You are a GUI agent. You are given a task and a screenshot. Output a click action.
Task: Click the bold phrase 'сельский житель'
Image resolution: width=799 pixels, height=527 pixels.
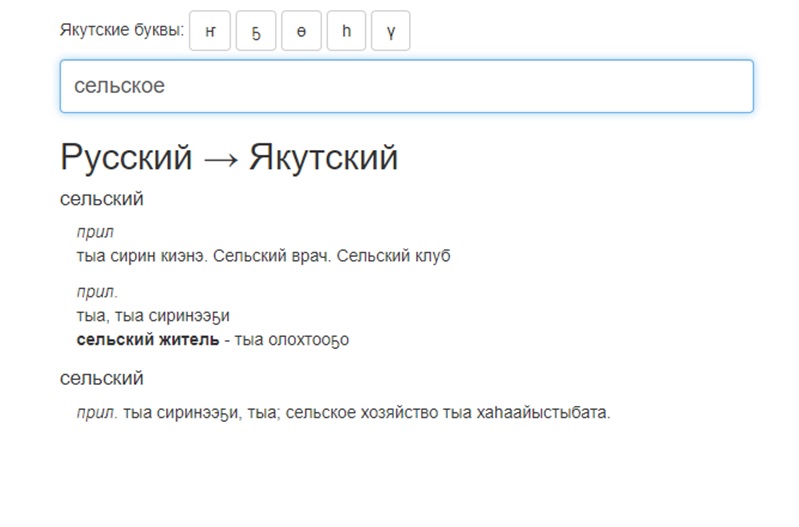pos(148,339)
